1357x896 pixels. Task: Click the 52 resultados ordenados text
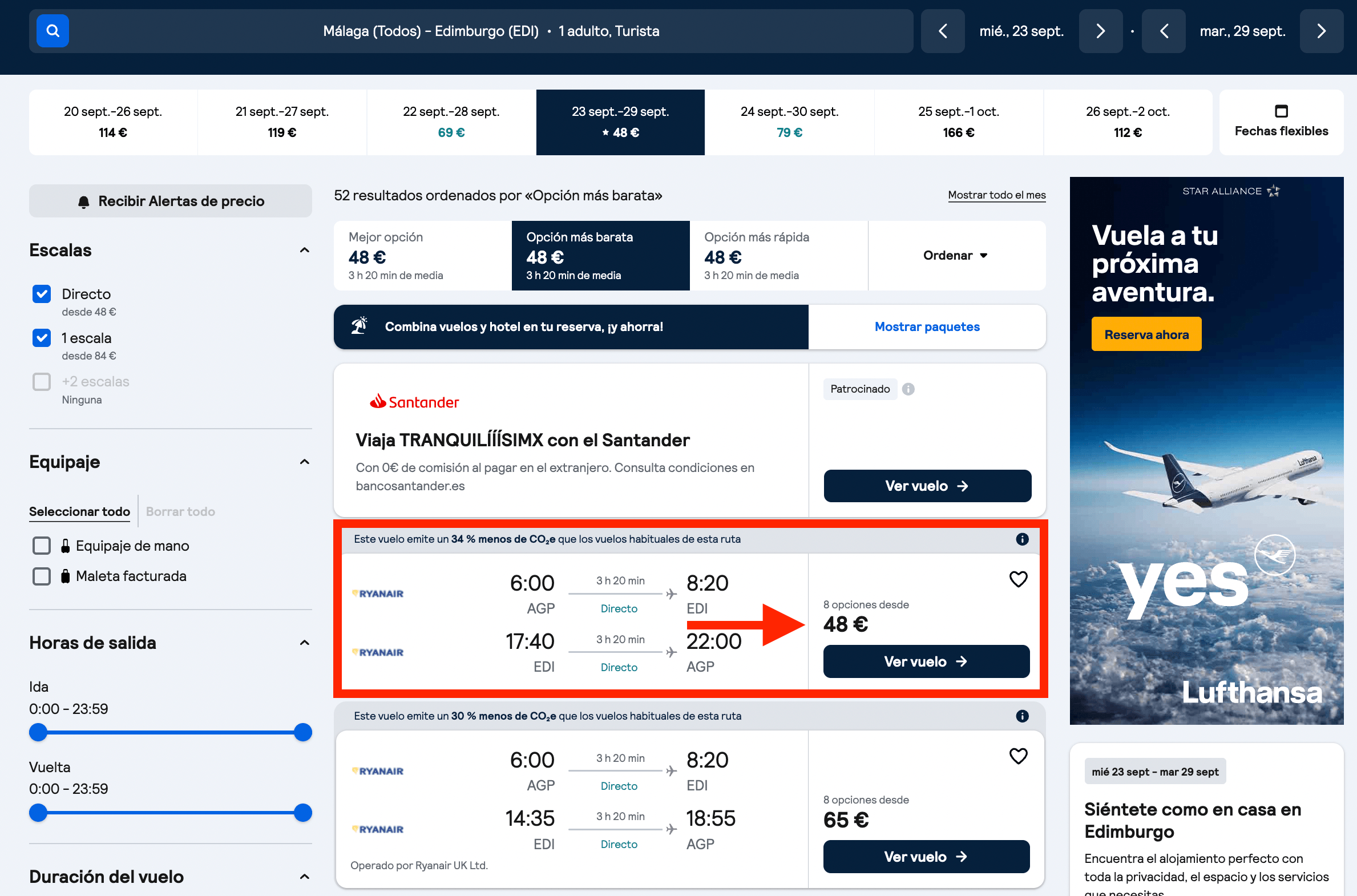pos(498,195)
